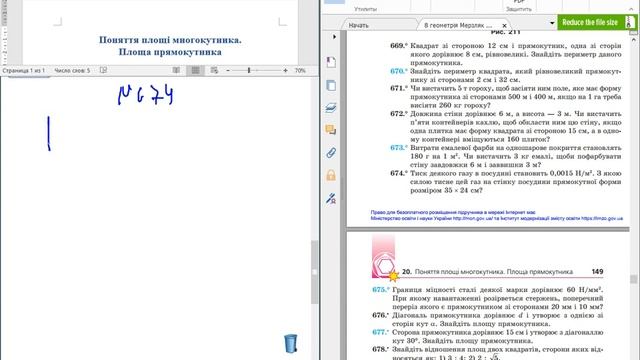Click exercise number 672 in PDF
640x360 pixels.
click(398, 113)
